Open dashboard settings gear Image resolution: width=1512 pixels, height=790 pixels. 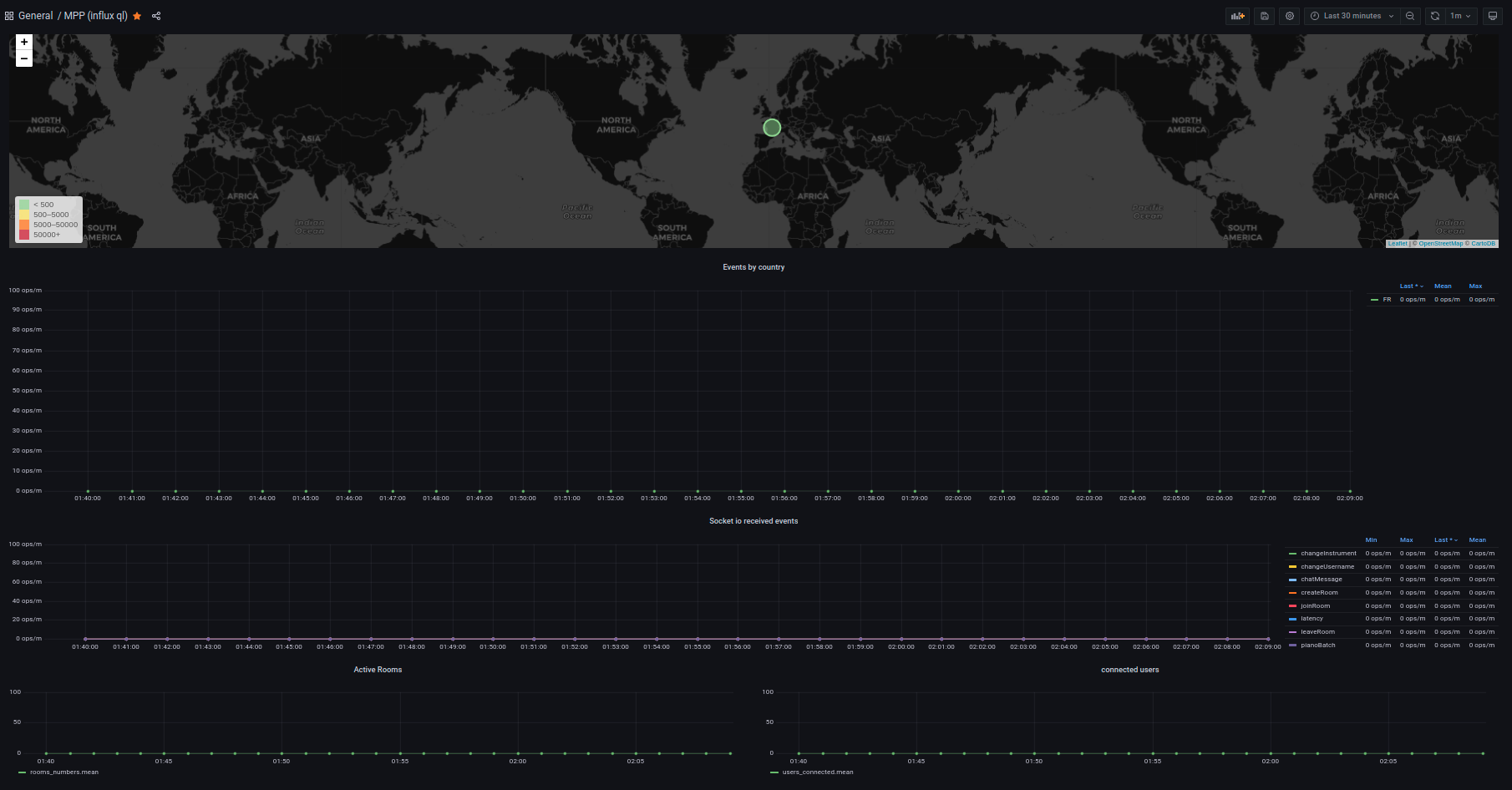tap(1290, 16)
